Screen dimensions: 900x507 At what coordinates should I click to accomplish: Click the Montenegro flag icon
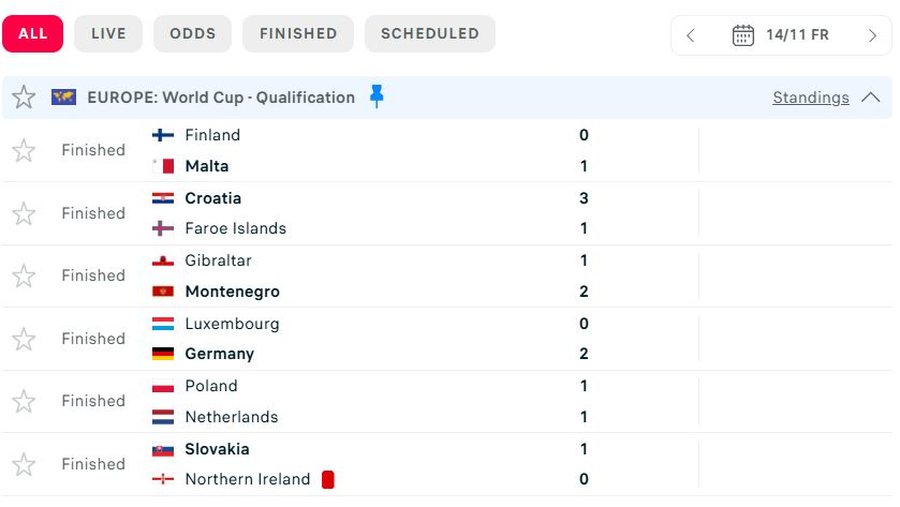[x=163, y=292]
